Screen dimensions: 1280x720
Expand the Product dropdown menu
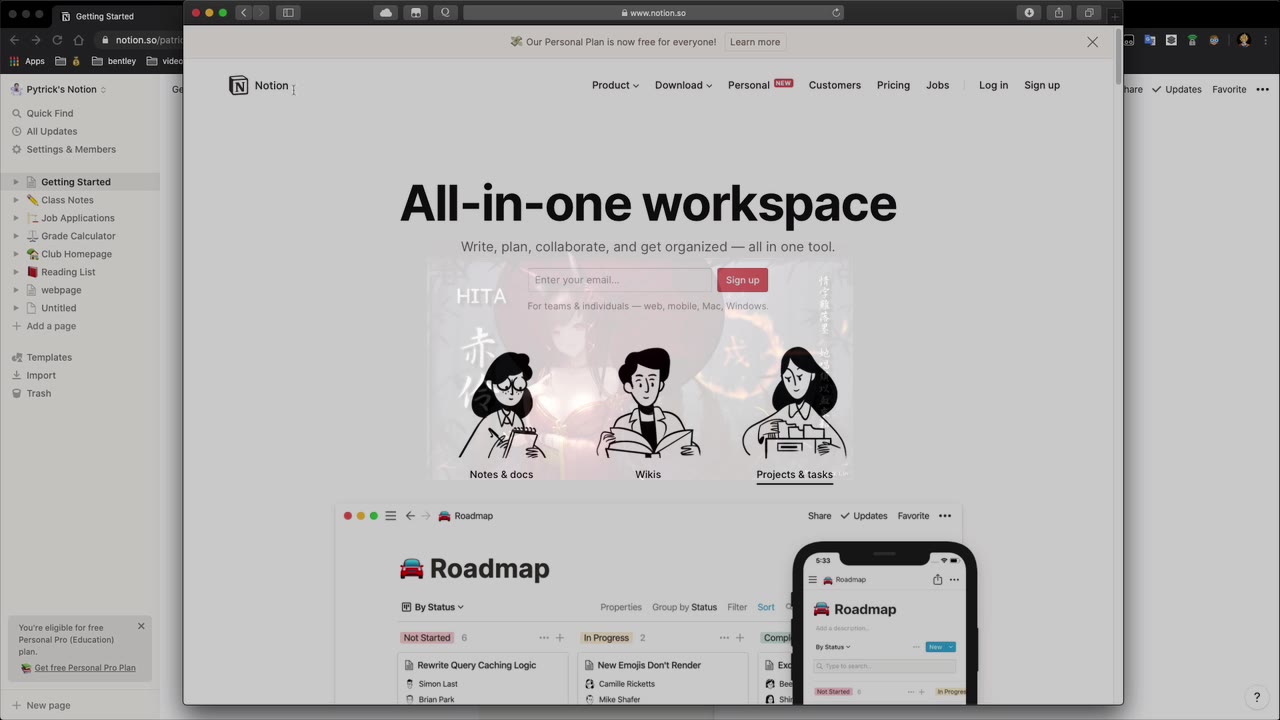(615, 85)
